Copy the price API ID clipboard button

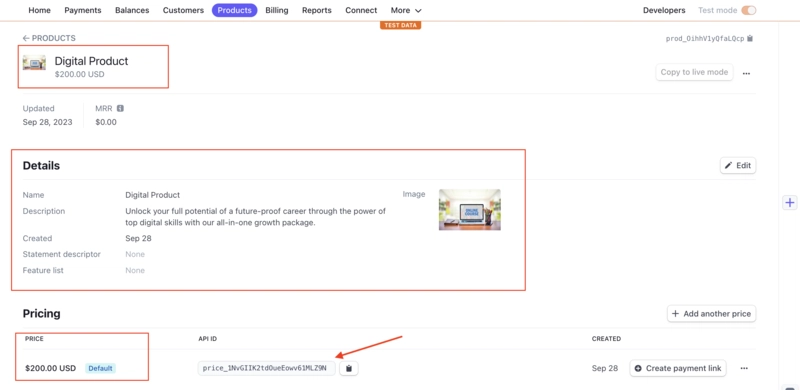coord(349,368)
